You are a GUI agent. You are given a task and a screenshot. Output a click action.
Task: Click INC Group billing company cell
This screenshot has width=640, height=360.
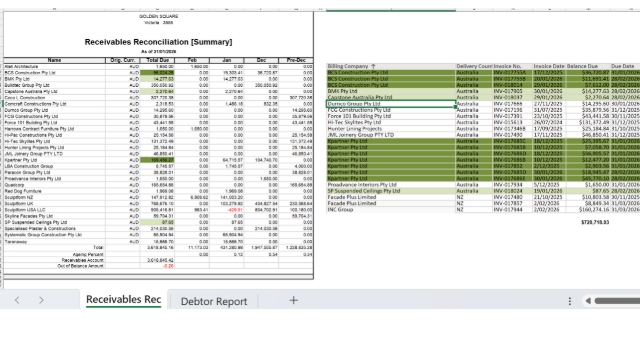coord(391,210)
